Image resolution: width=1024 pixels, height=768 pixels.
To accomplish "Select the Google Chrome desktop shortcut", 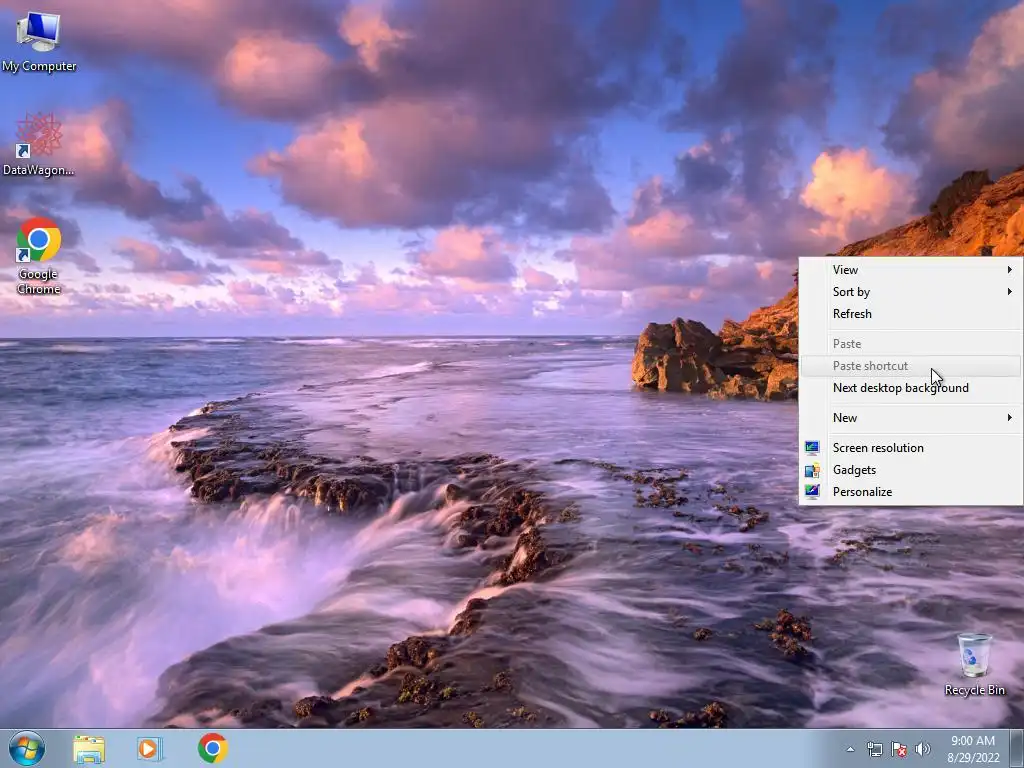I will point(39,255).
